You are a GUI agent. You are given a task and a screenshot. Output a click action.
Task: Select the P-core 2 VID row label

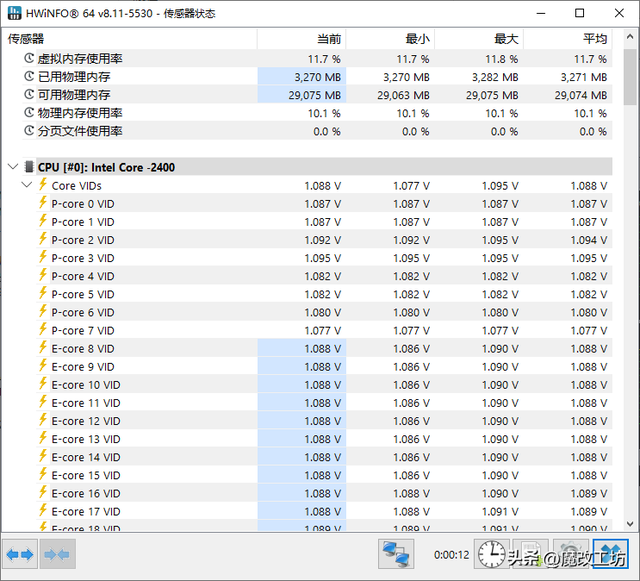pyautogui.click(x=83, y=240)
